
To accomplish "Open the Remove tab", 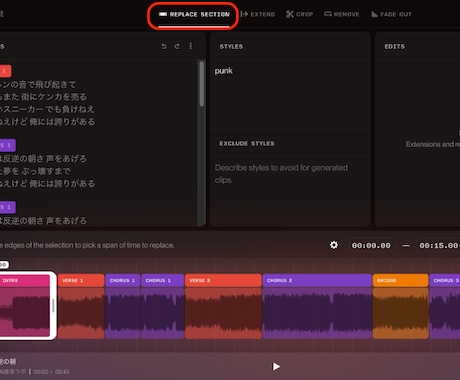I will 342,14.
